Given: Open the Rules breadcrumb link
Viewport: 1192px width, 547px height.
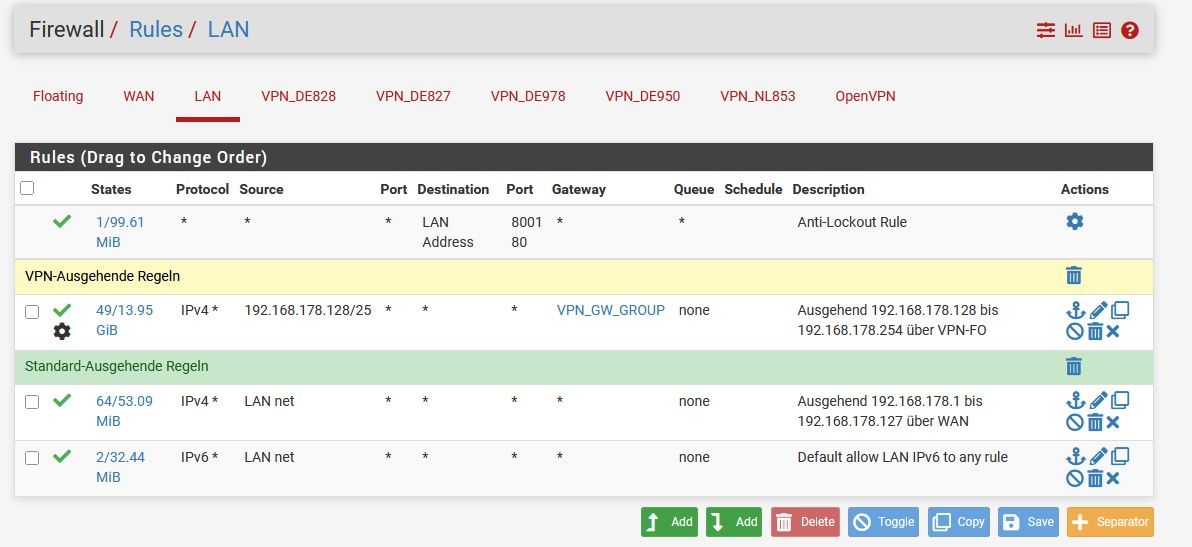Looking at the screenshot, I should point(156,30).
